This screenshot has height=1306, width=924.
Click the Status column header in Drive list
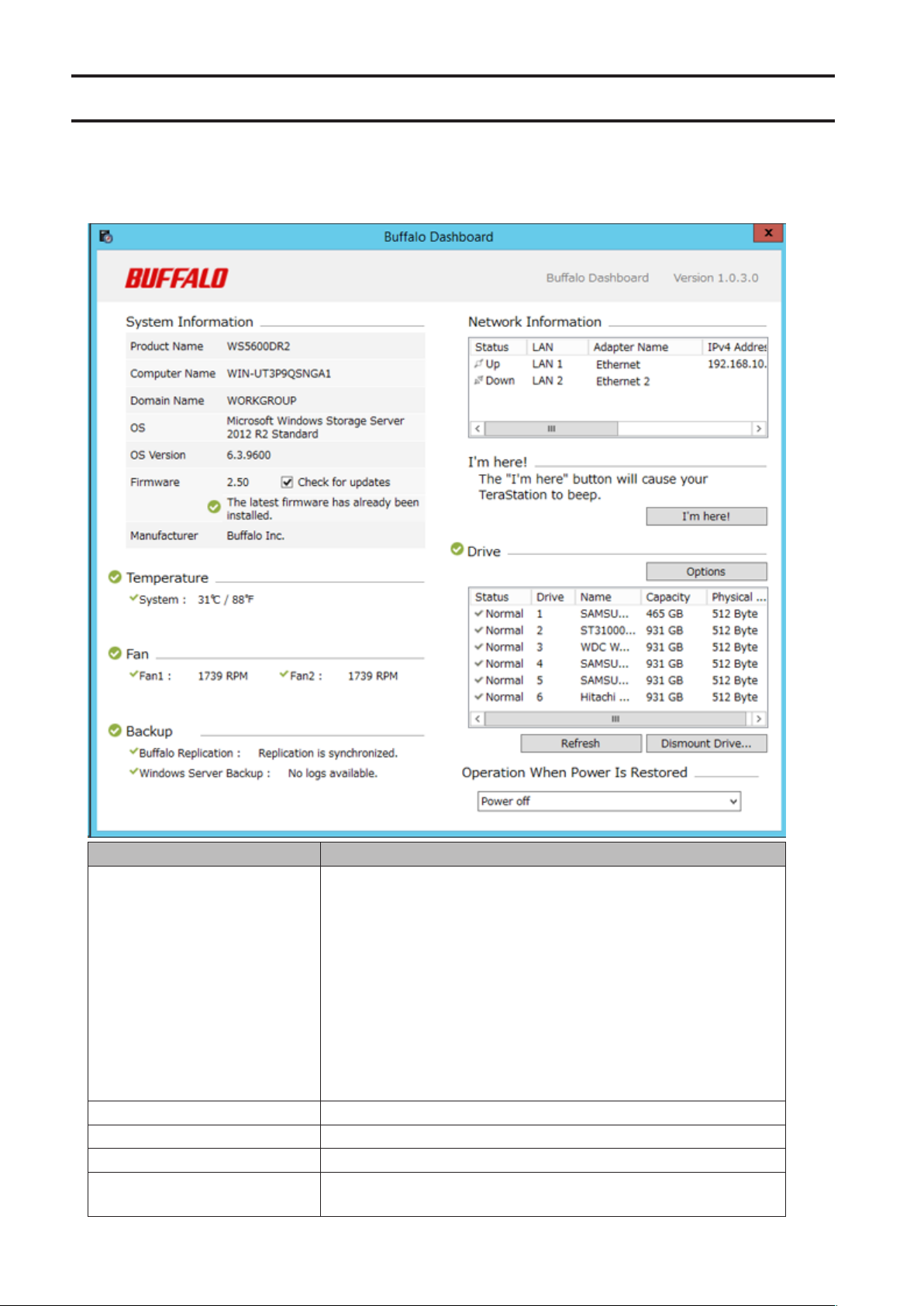point(500,597)
